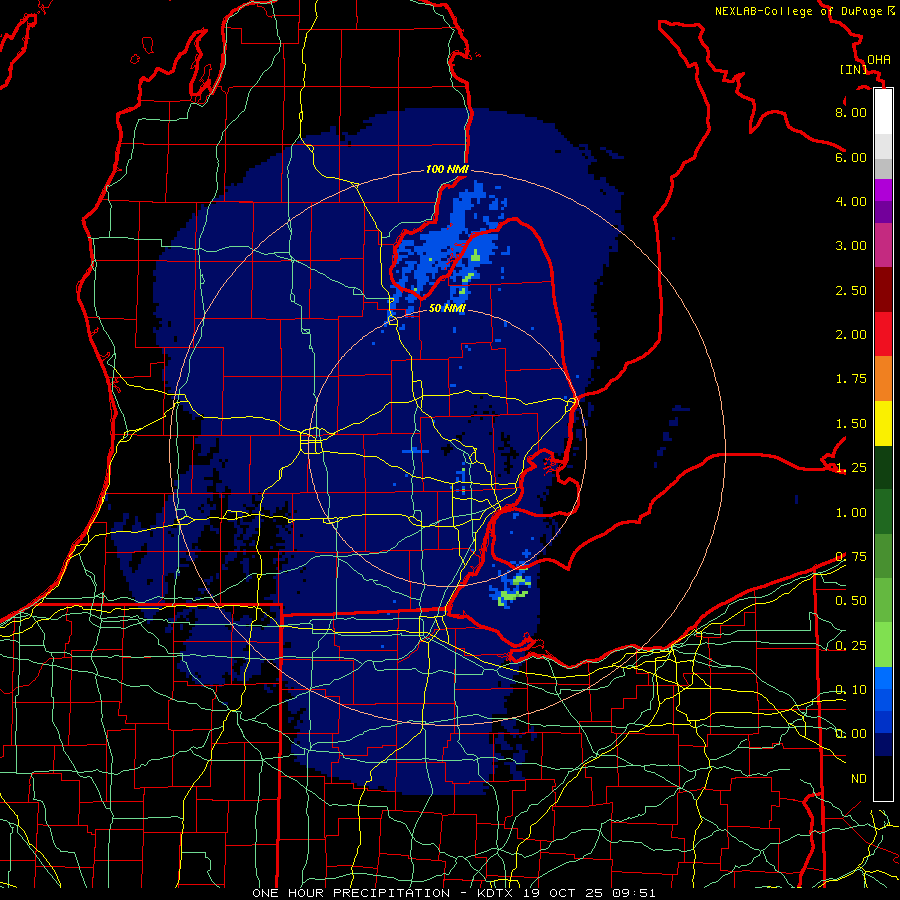
Task: Click the 09:51 timestamp
Action: pos(634,893)
